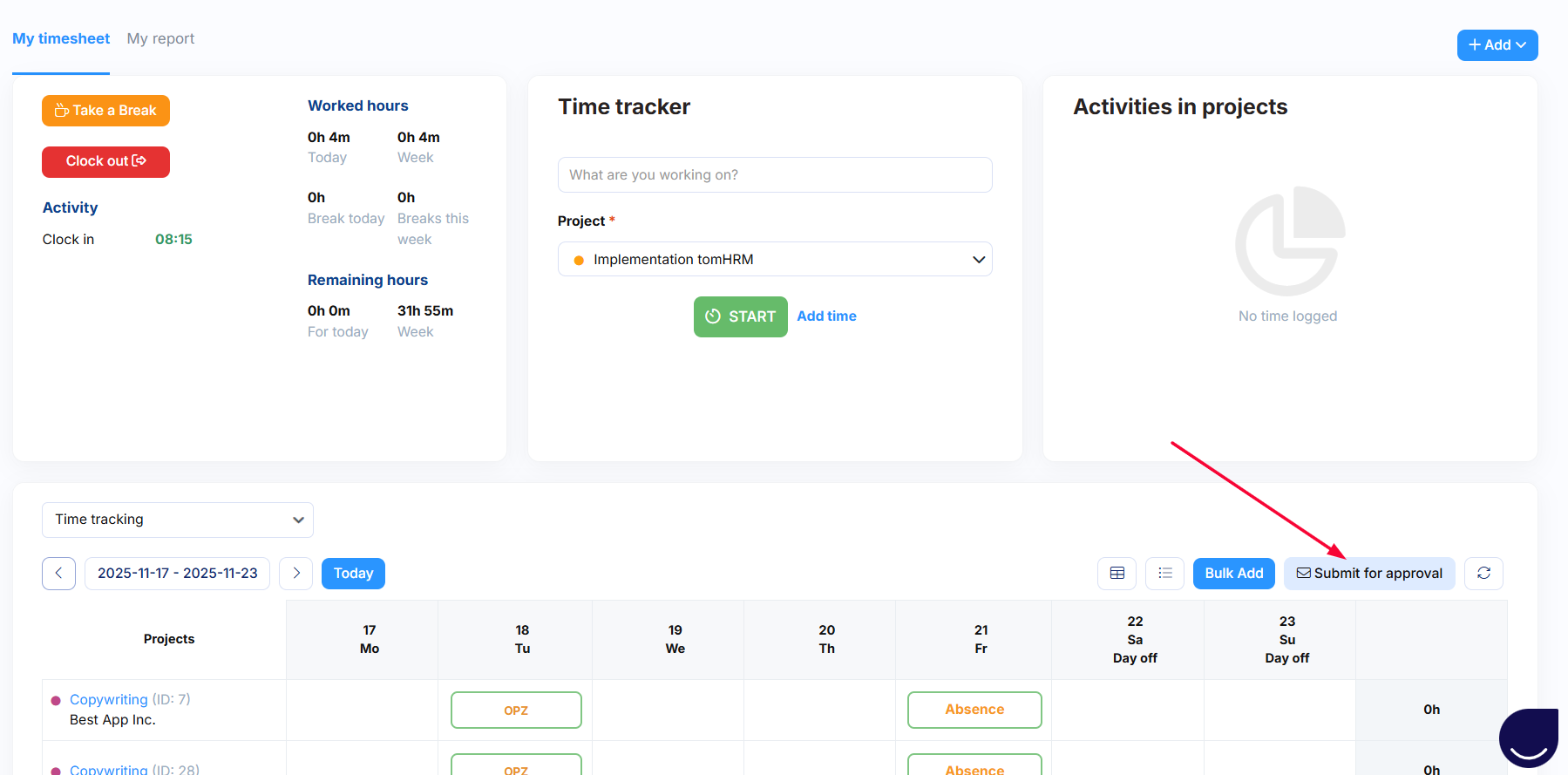Click the What are you working on field
Screen dimensions: 1568x775
coord(774,175)
